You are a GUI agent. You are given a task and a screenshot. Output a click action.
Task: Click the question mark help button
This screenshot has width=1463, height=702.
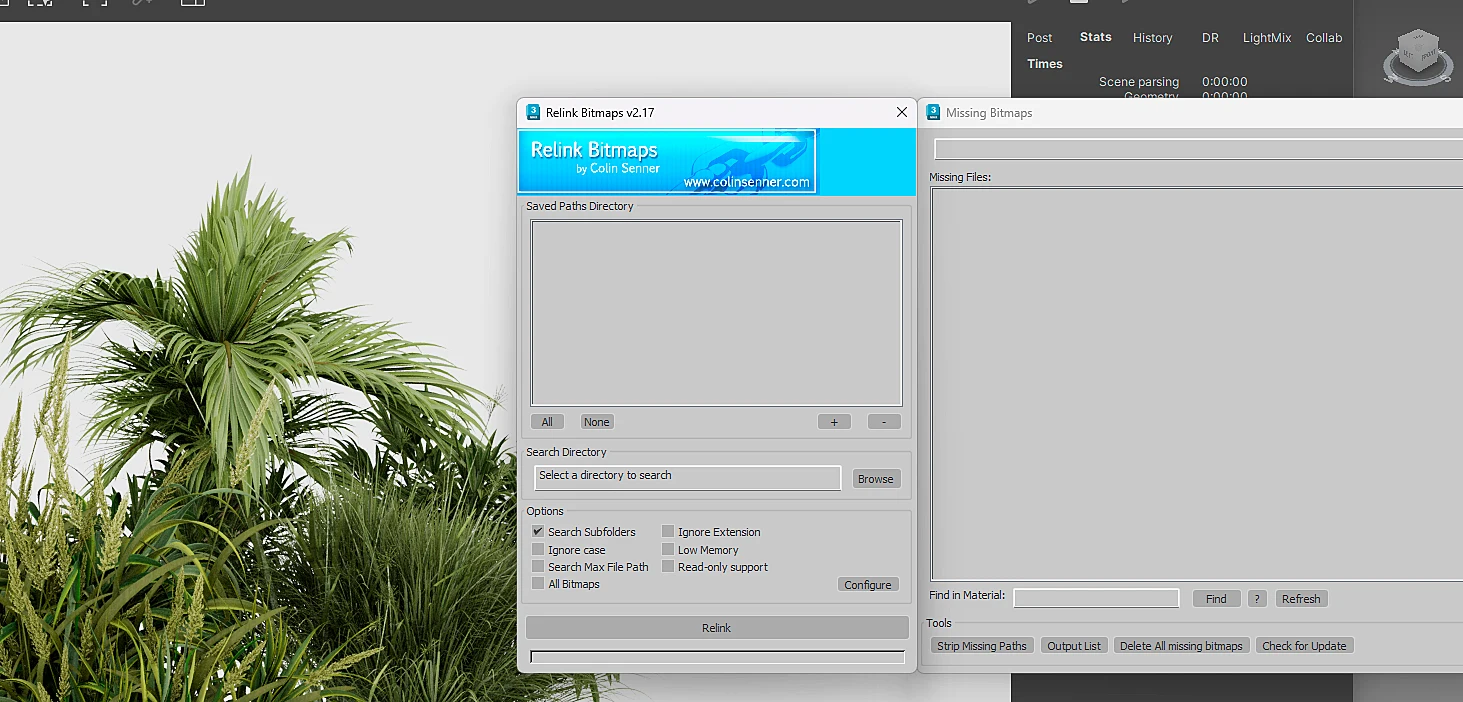1258,599
